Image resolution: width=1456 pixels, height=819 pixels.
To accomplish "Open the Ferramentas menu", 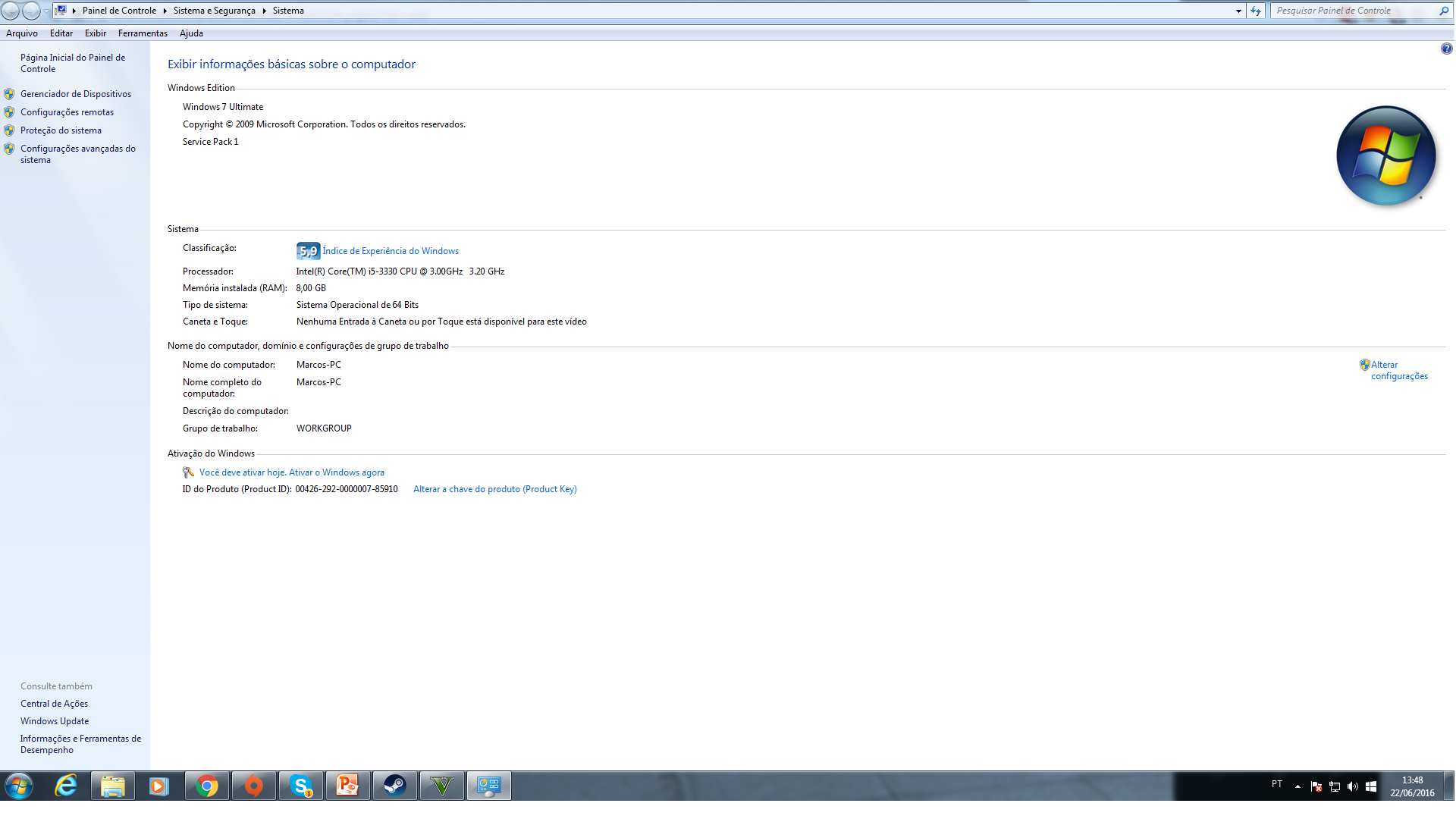I will tap(143, 33).
